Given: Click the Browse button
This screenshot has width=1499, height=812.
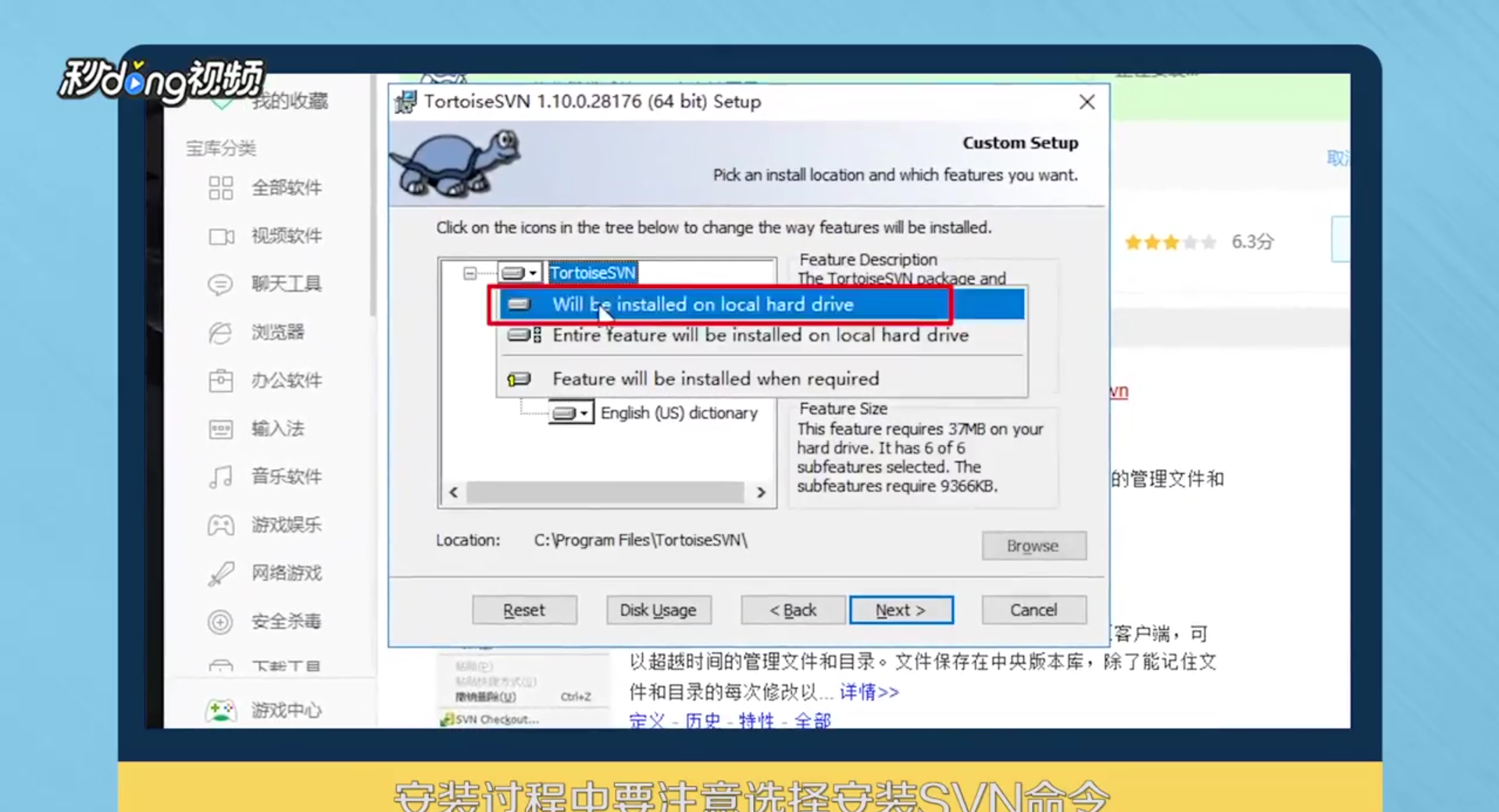Looking at the screenshot, I should 1033,546.
